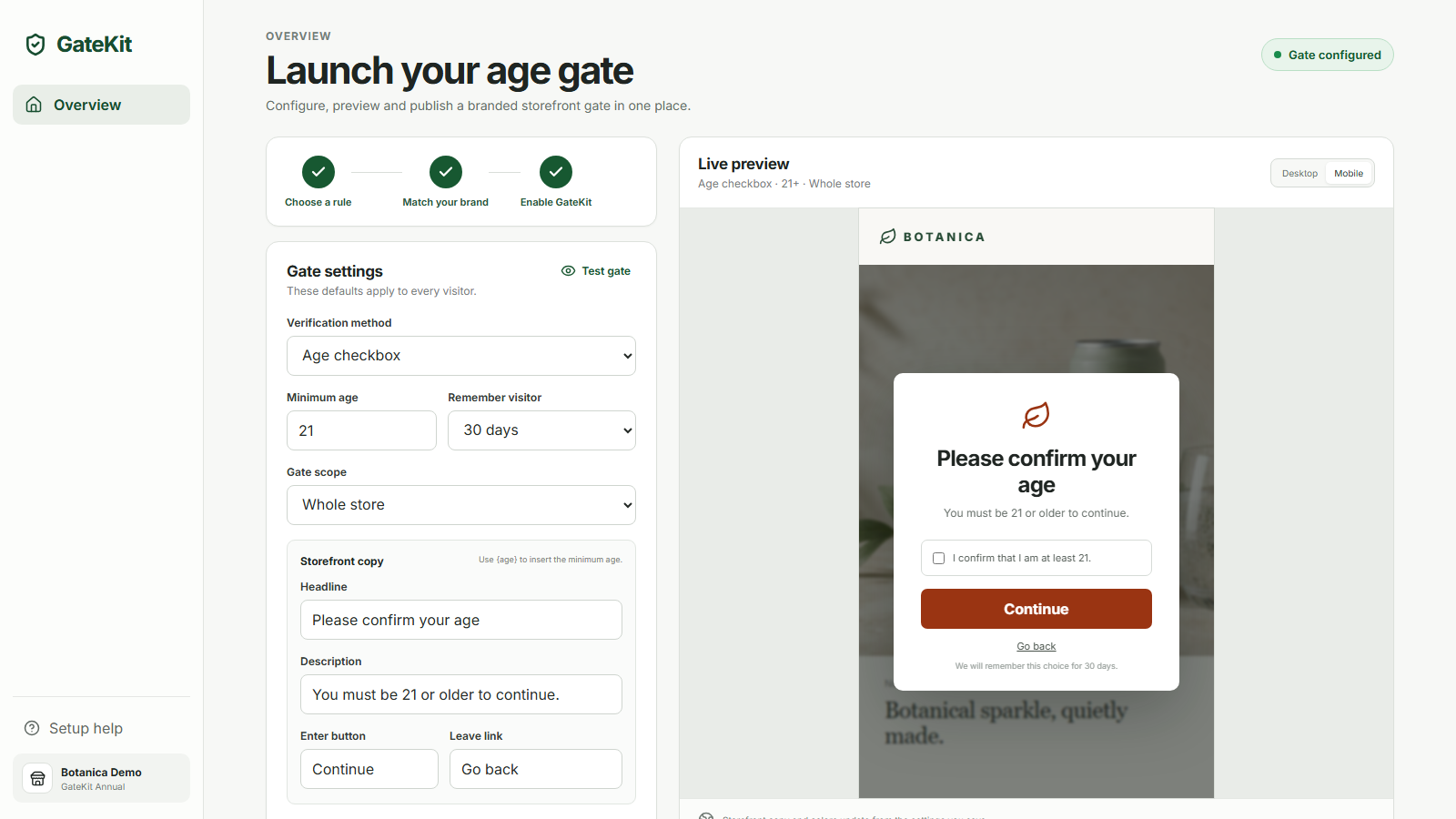This screenshot has height=819, width=1456.
Task: Open the Remember visitor dropdown
Action: point(541,430)
